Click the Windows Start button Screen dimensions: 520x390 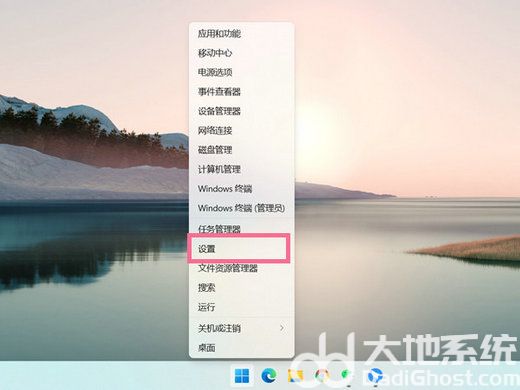tap(242, 376)
